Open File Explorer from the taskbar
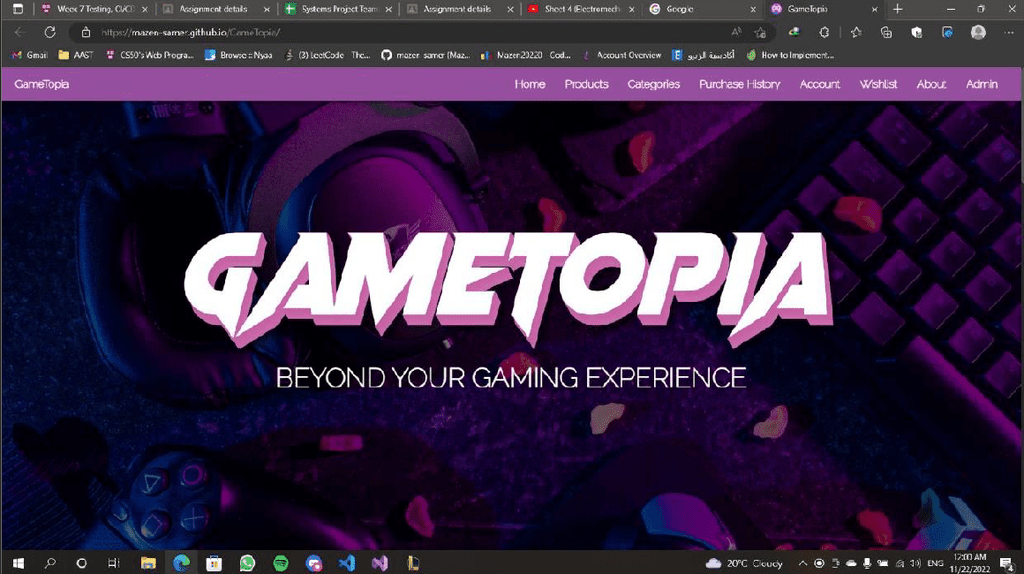 click(148, 563)
